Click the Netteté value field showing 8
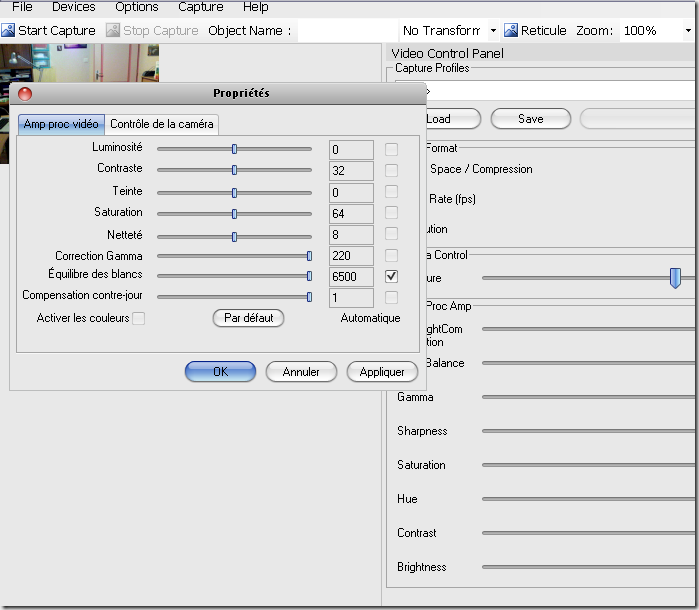699x610 pixels. tap(351, 235)
